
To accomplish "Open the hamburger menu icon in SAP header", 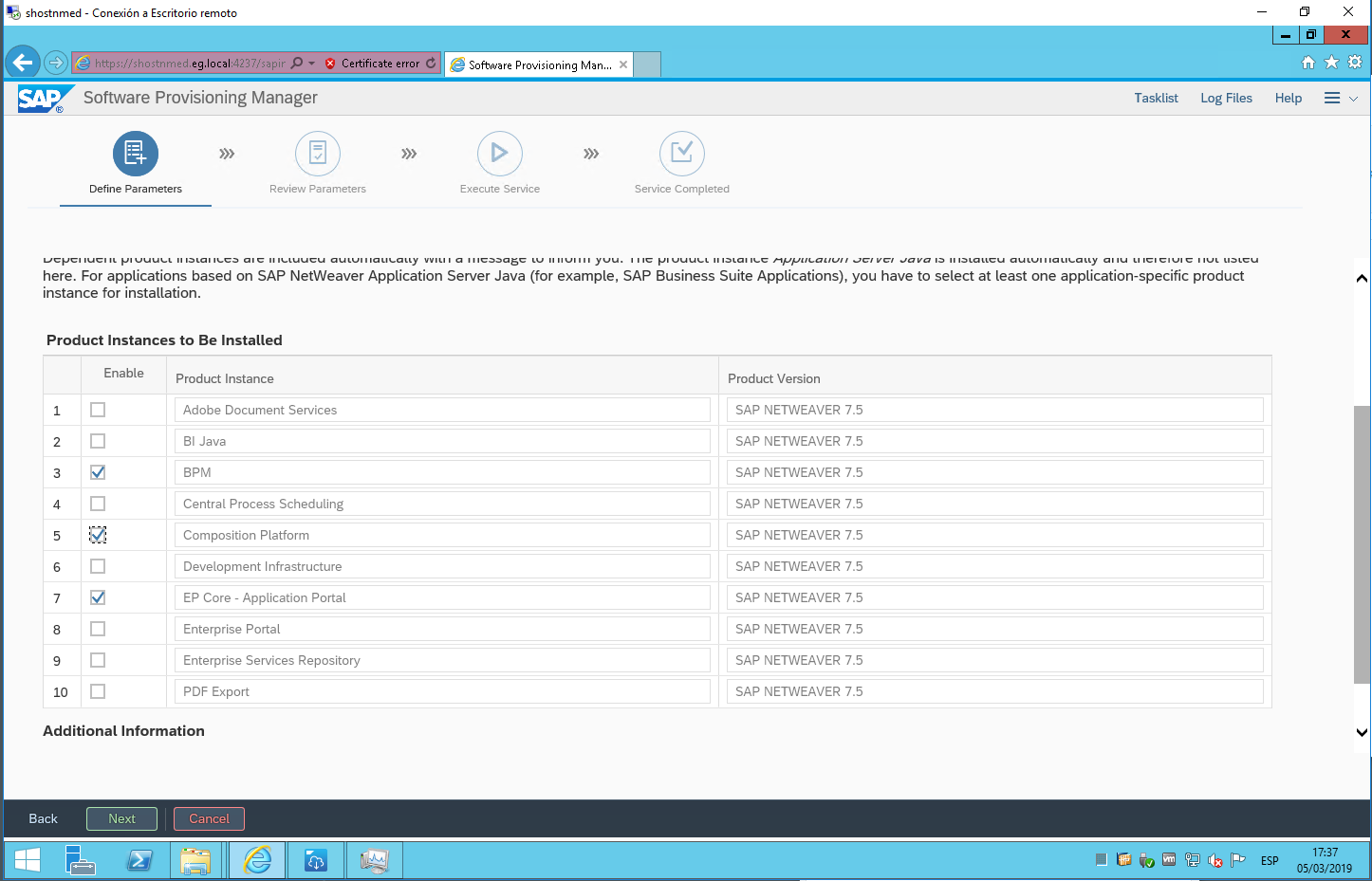I will [1332, 99].
